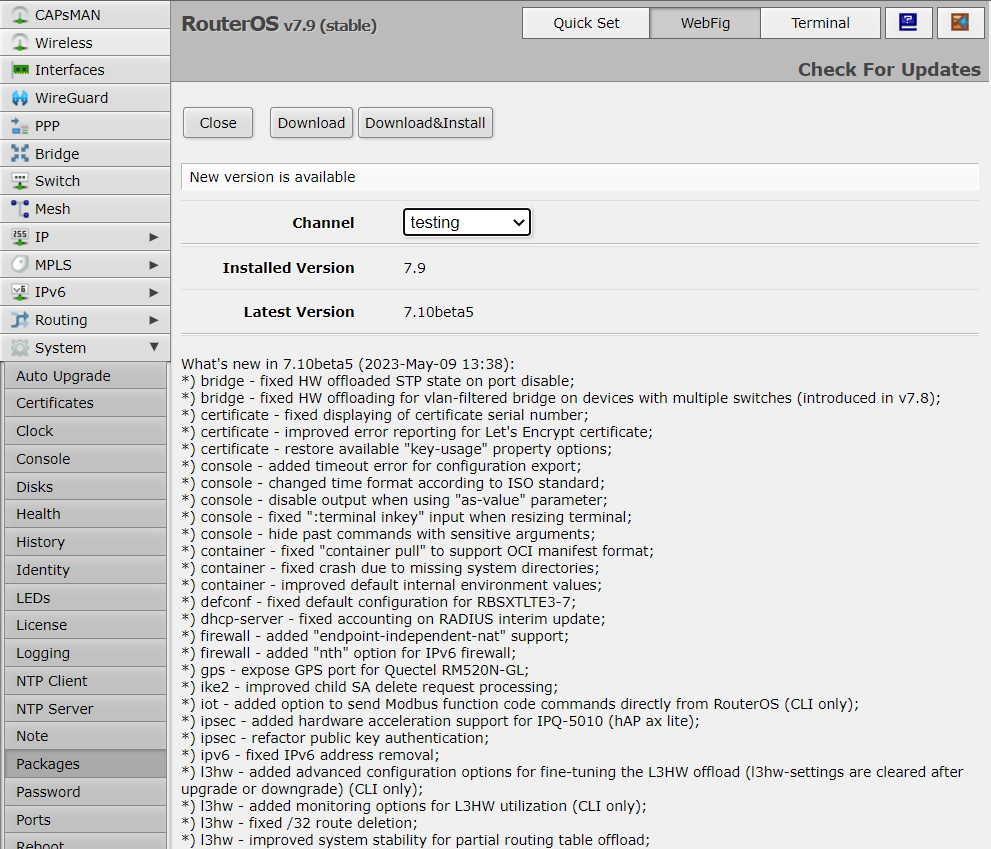
Task: Click the Wireless icon in sidebar
Action: click(x=19, y=43)
